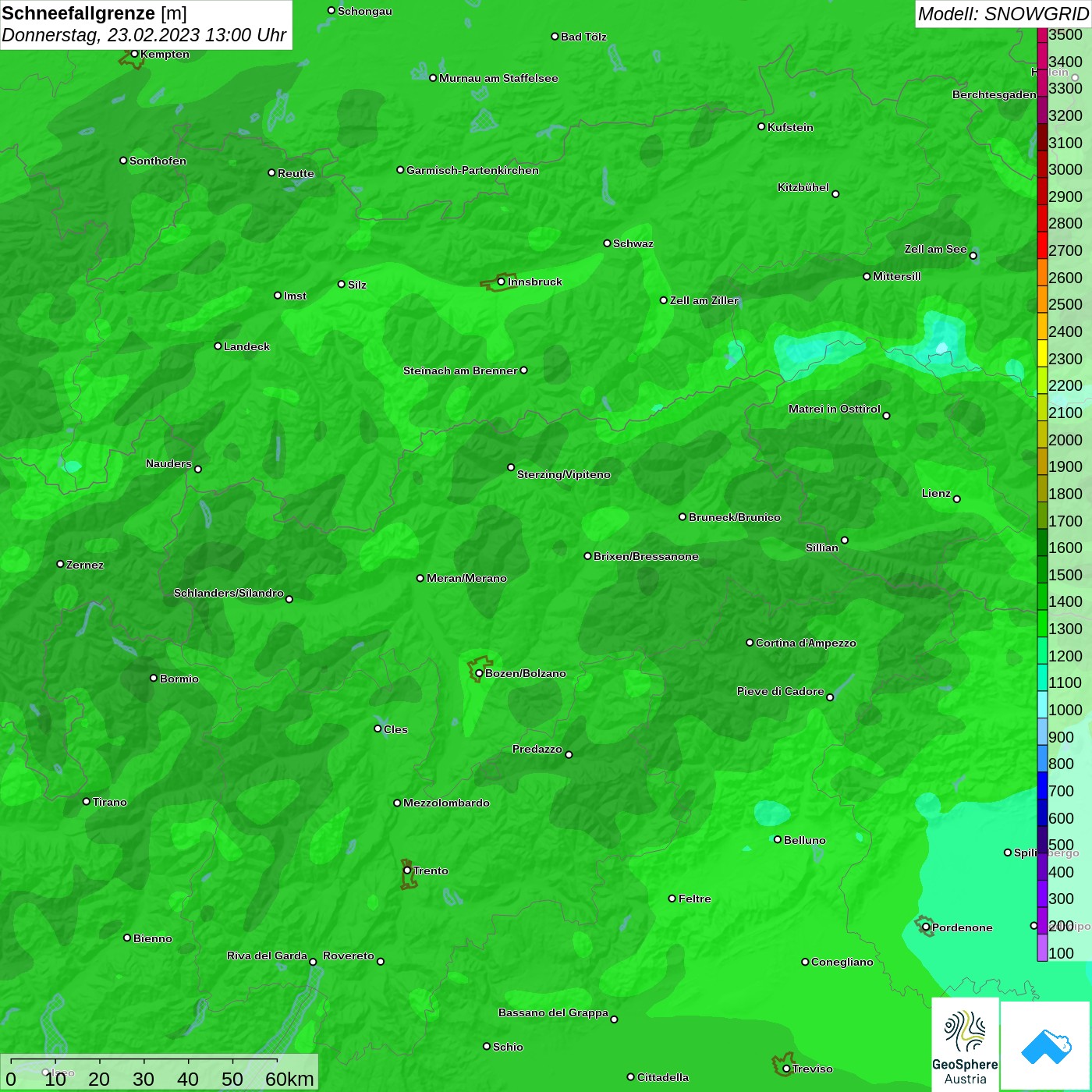Click the Reutte label
The width and height of the screenshot is (1092, 1092).
[296, 173]
